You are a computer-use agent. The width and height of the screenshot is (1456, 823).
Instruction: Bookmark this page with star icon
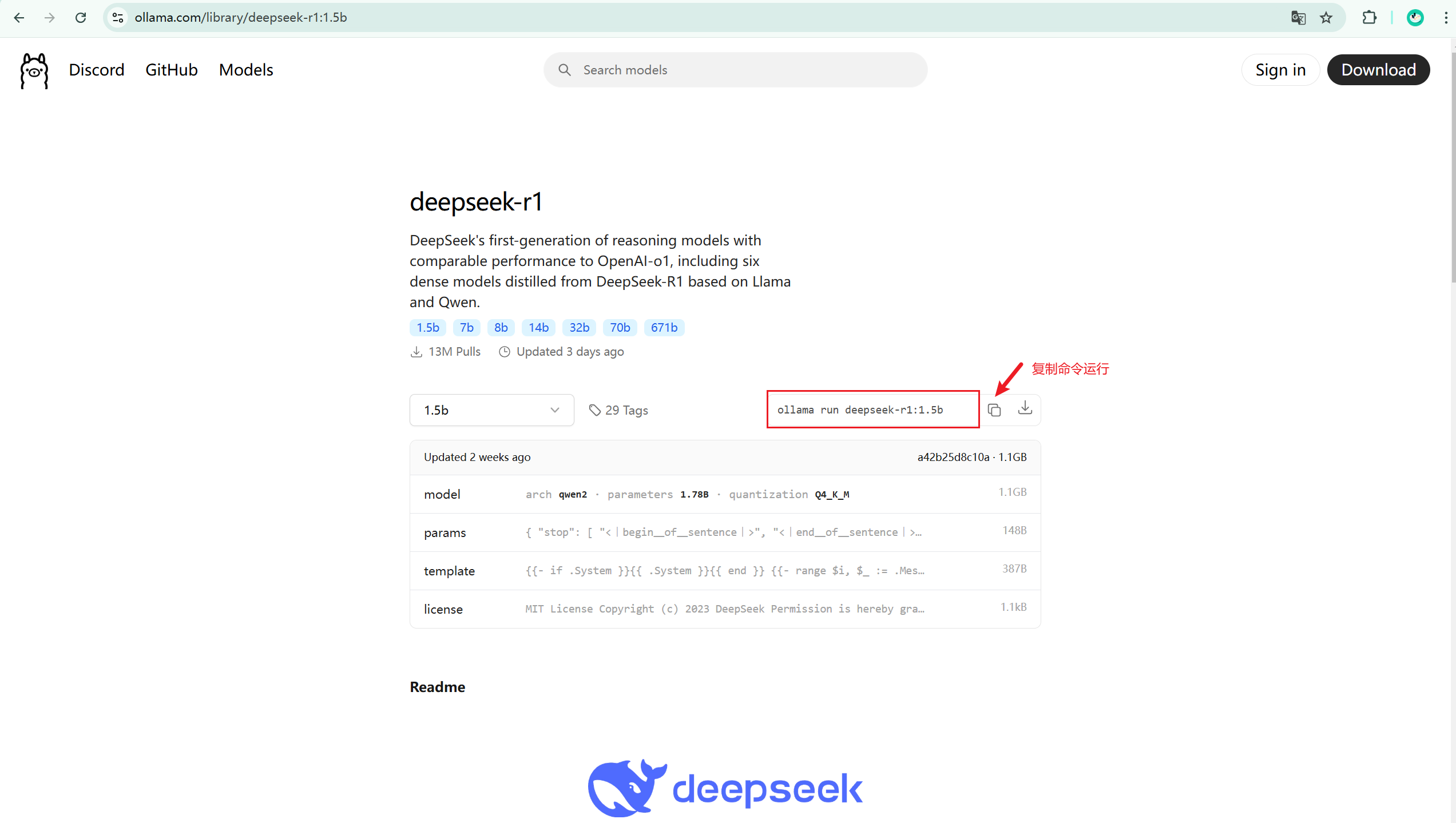pos(1326,18)
